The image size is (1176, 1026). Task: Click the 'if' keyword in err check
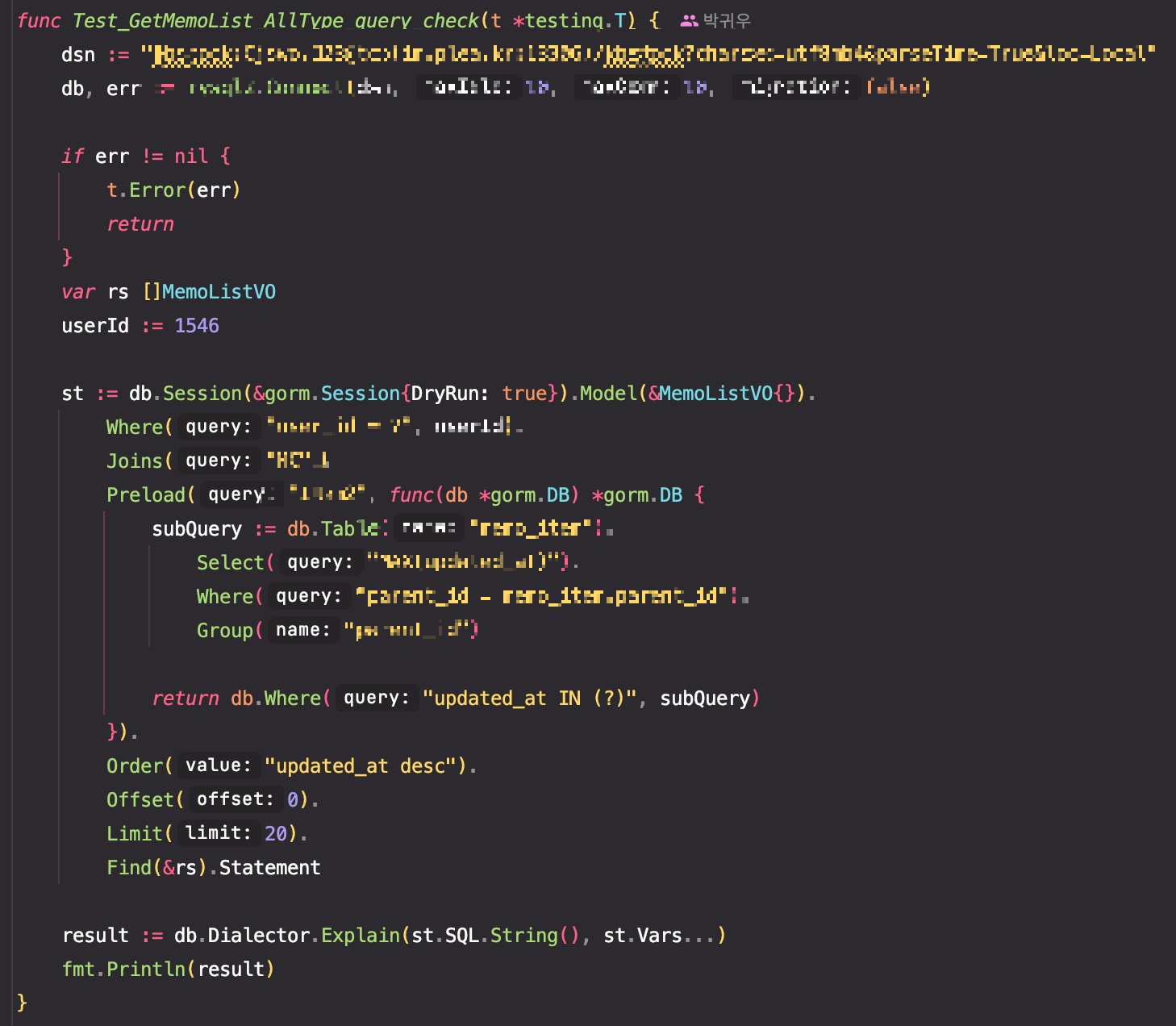[x=73, y=156]
